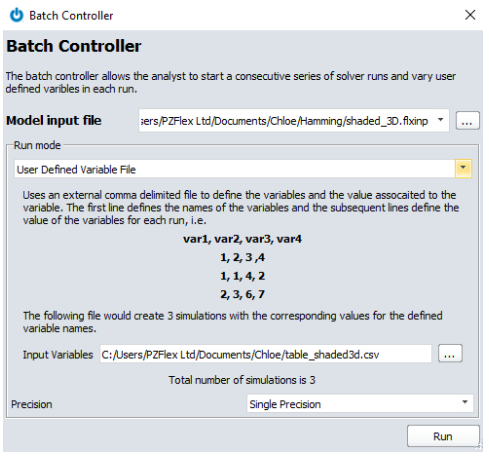The height and width of the screenshot is (456, 489).
Task: Click the Precision label text
Action: click(x=32, y=404)
